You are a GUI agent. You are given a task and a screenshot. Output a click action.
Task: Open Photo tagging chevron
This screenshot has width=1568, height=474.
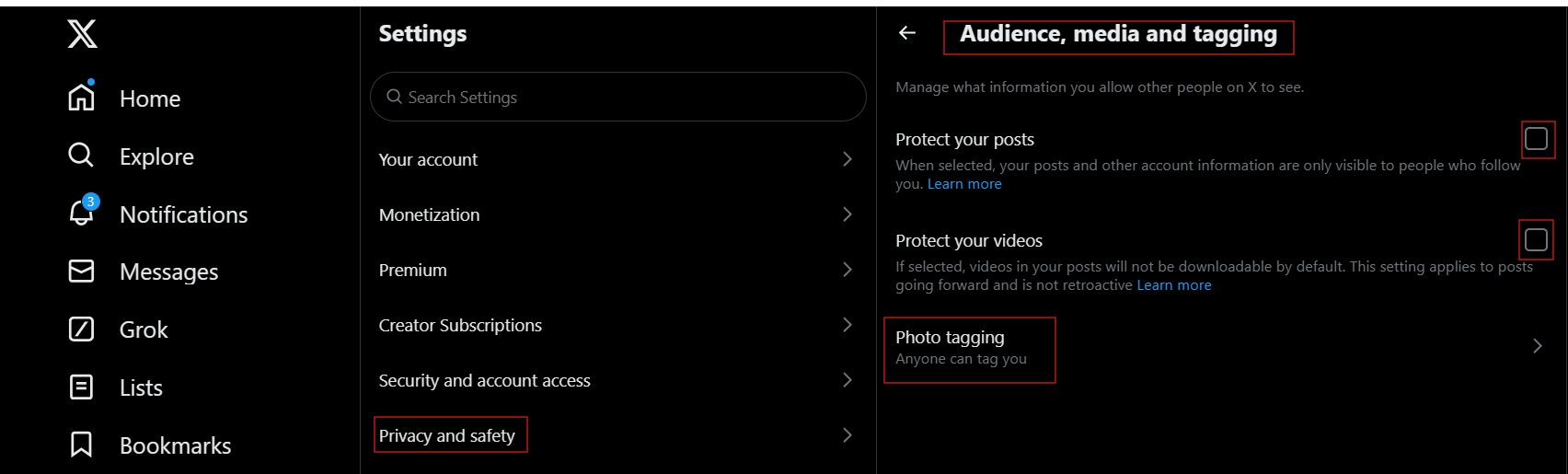click(1537, 346)
